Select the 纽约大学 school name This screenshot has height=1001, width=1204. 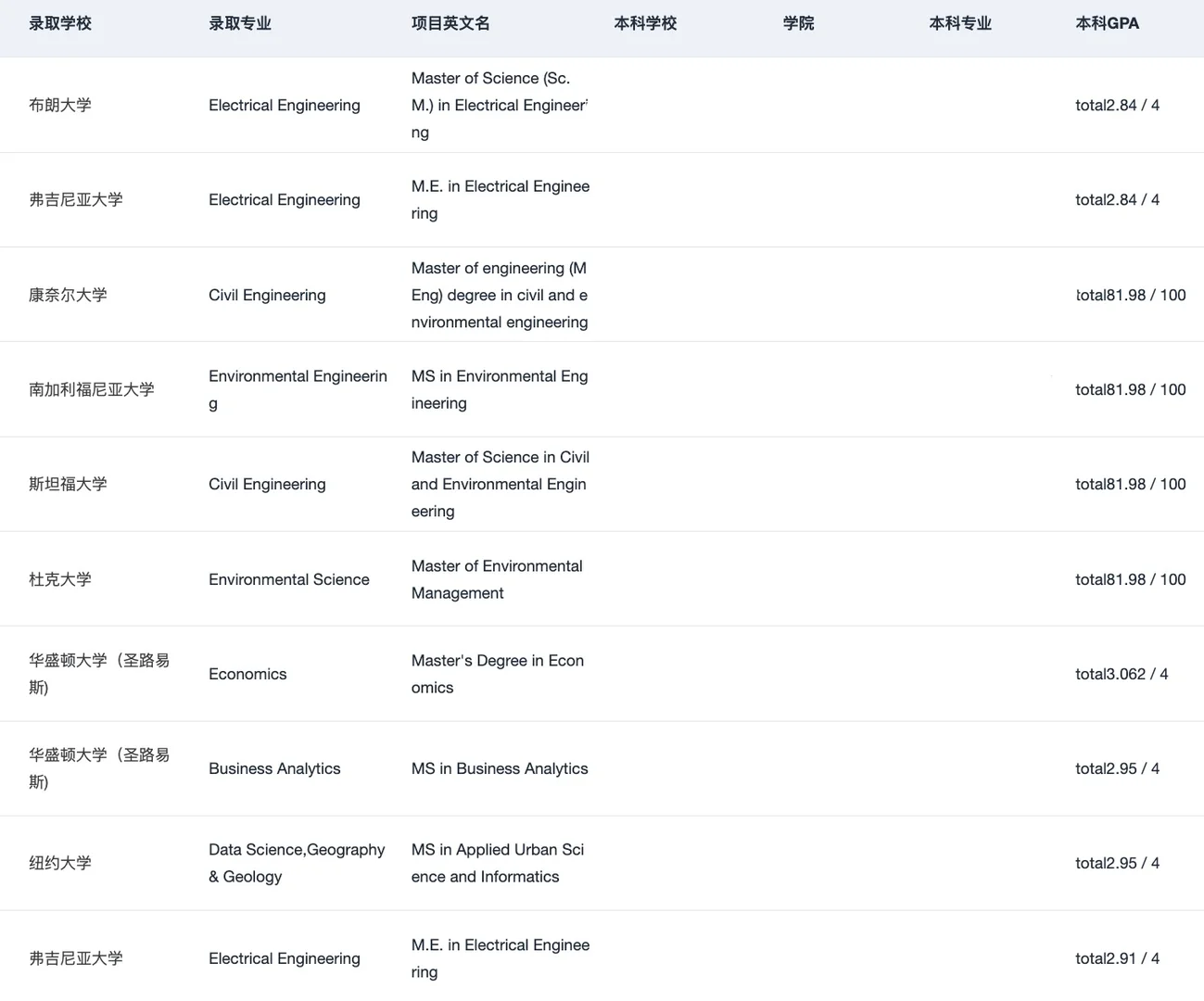60,863
